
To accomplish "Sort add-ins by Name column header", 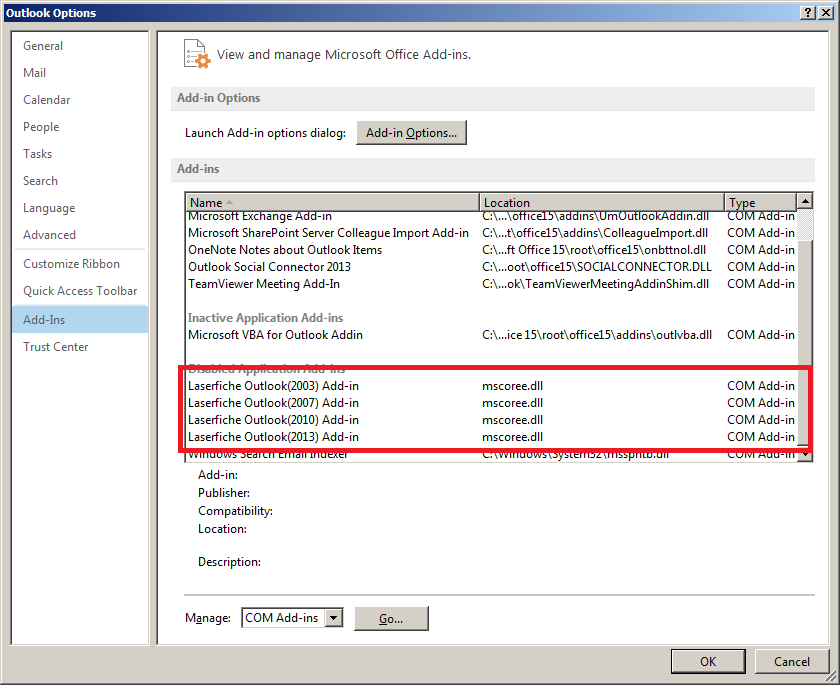I will click(332, 202).
